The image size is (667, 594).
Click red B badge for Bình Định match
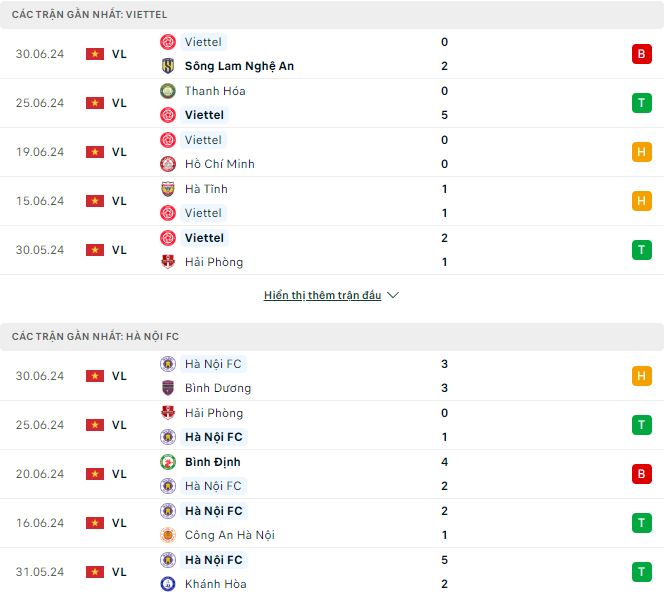pos(641,474)
